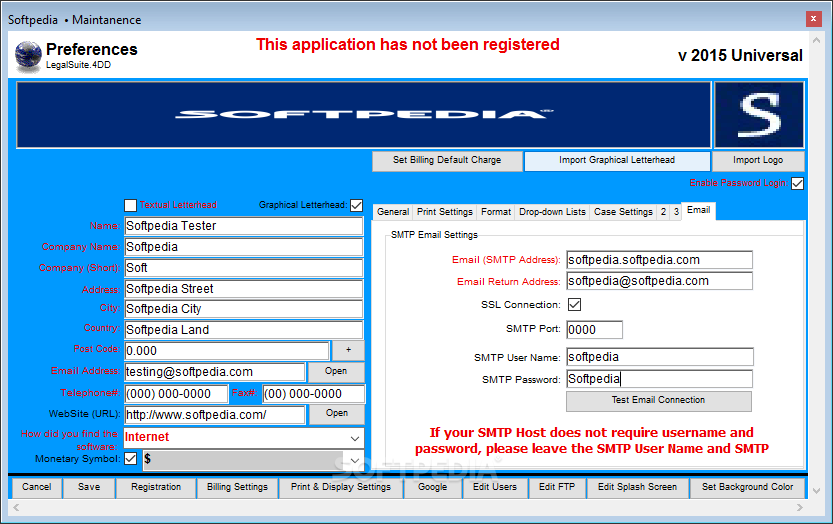Click Test Email Connection button

click(x=658, y=401)
